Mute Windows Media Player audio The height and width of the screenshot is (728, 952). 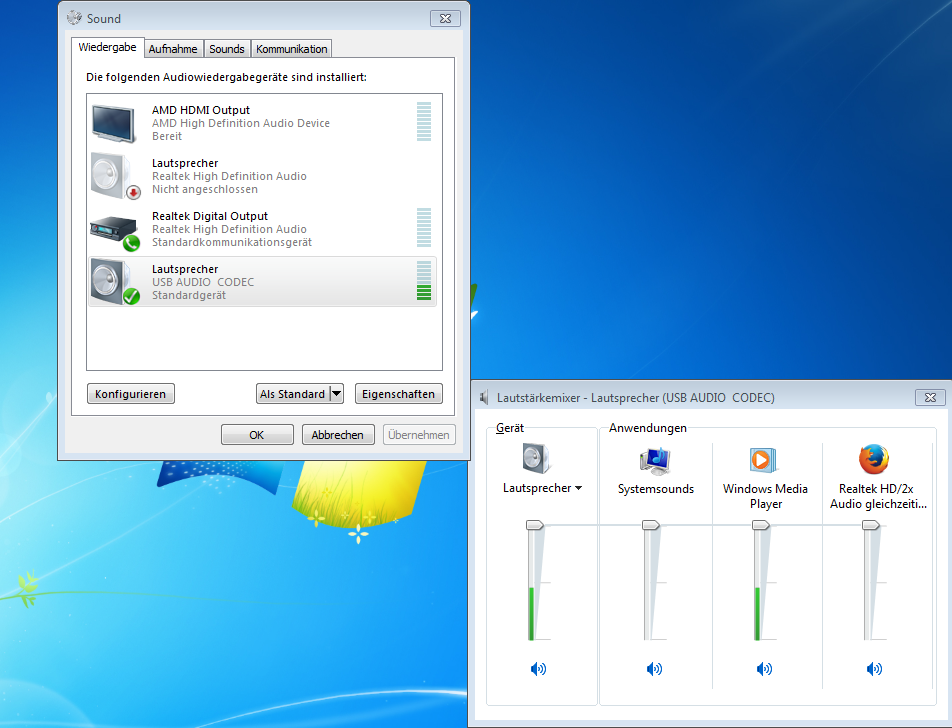point(764,669)
